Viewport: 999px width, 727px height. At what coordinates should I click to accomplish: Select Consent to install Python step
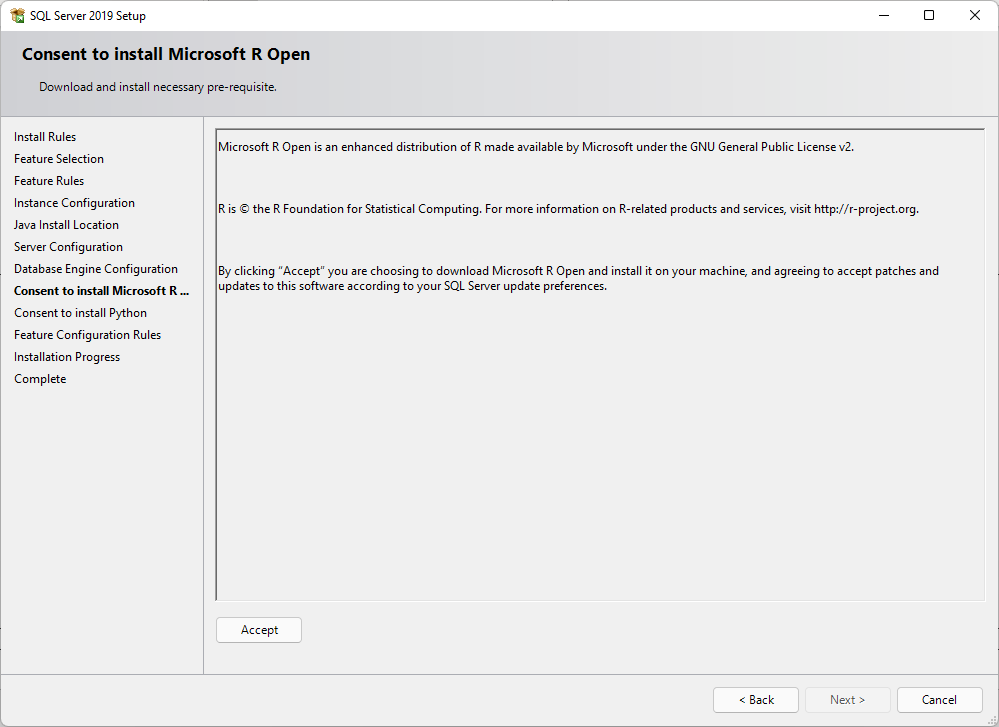[80, 313]
